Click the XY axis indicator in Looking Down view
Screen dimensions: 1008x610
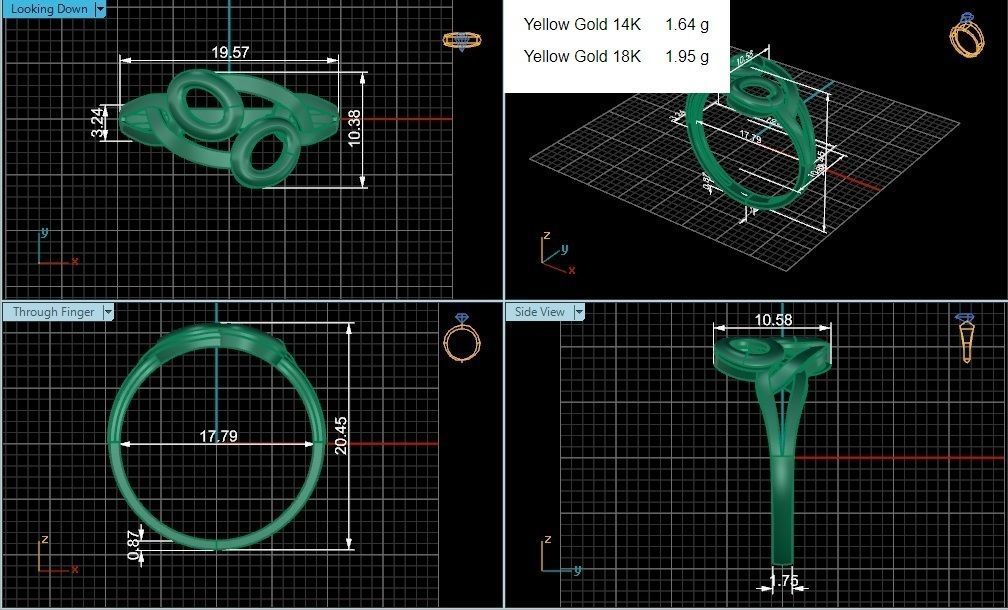pos(58,247)
